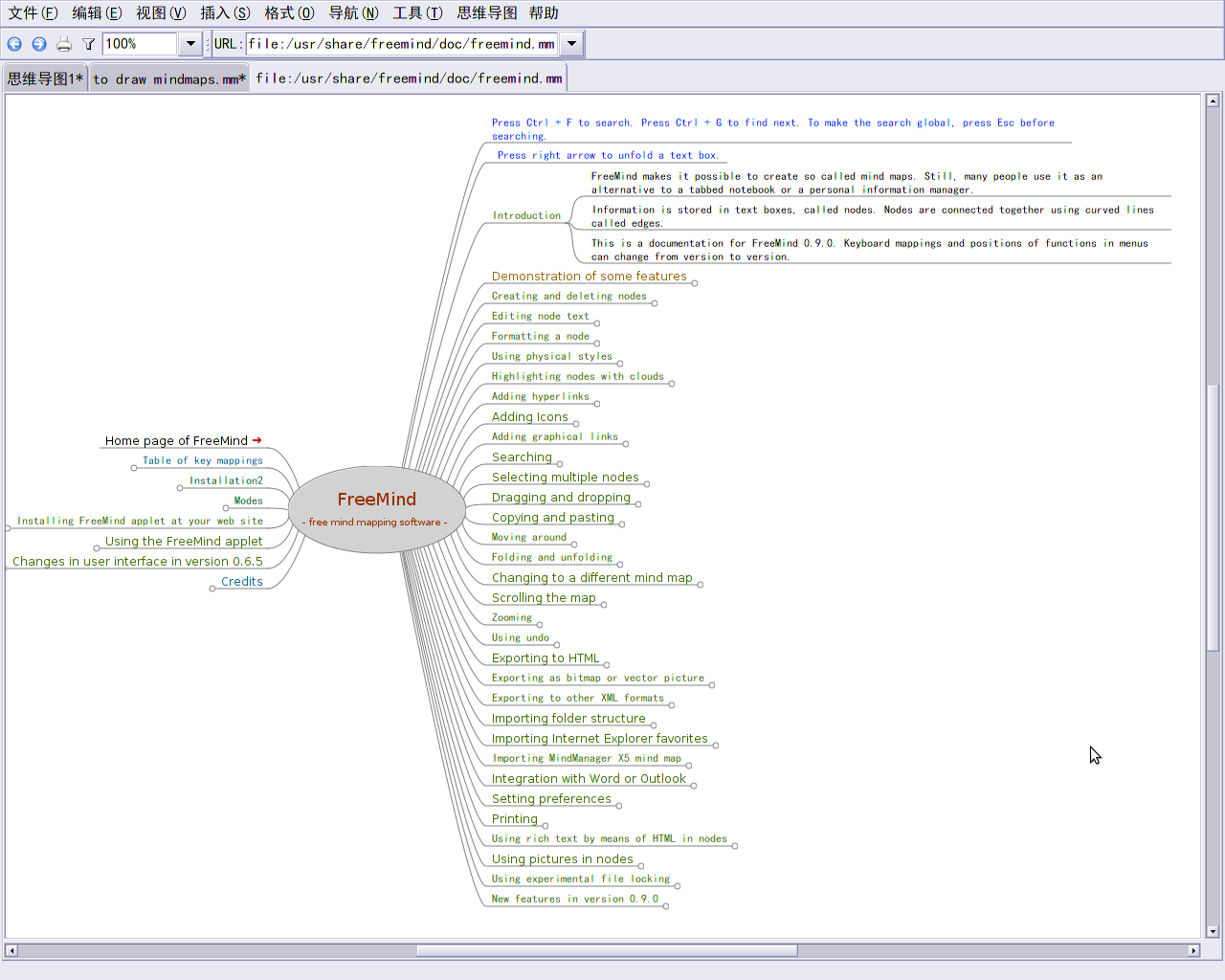
Task: Click the URL address field
Action: [x=402, y=44]
